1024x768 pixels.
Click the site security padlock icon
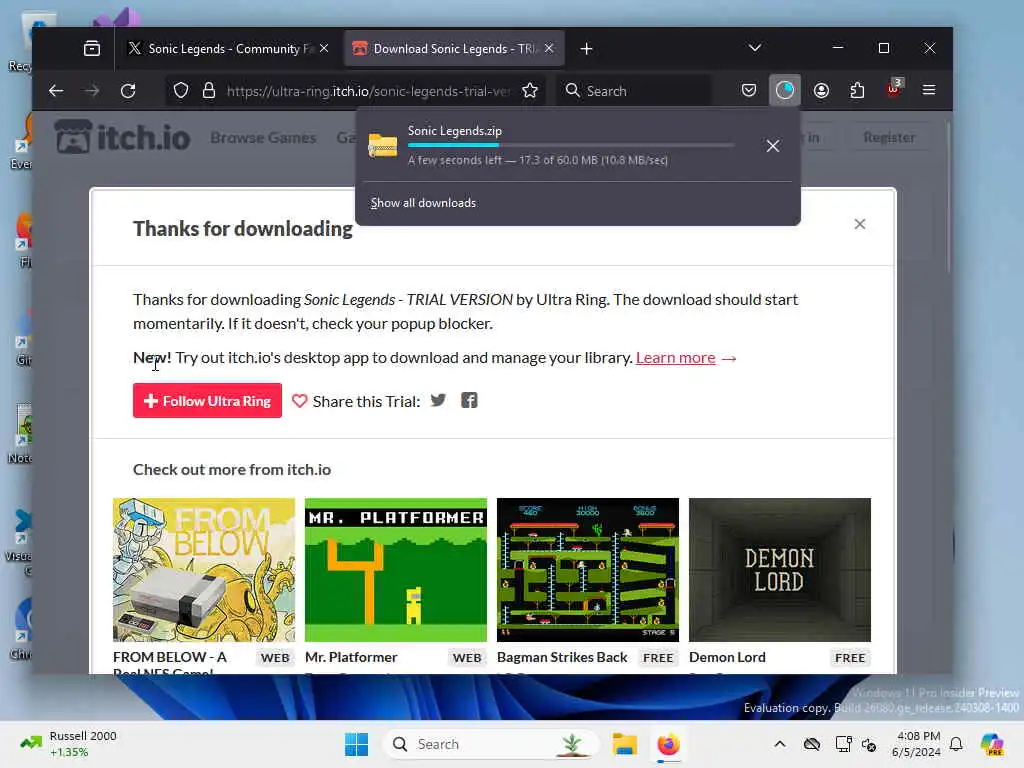pyautogui.click(x=209, y=91)
